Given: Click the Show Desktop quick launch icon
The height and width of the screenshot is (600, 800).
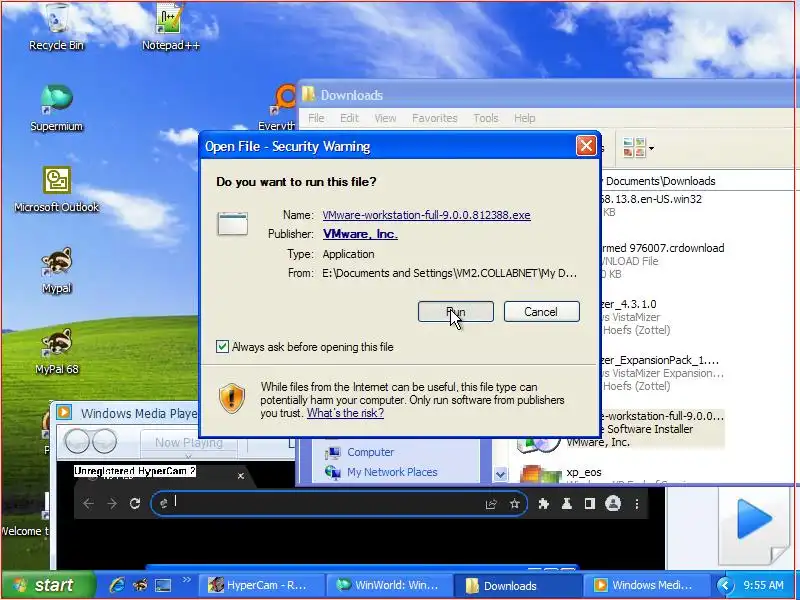Looking at the screenshot, I should pos(163,585).
